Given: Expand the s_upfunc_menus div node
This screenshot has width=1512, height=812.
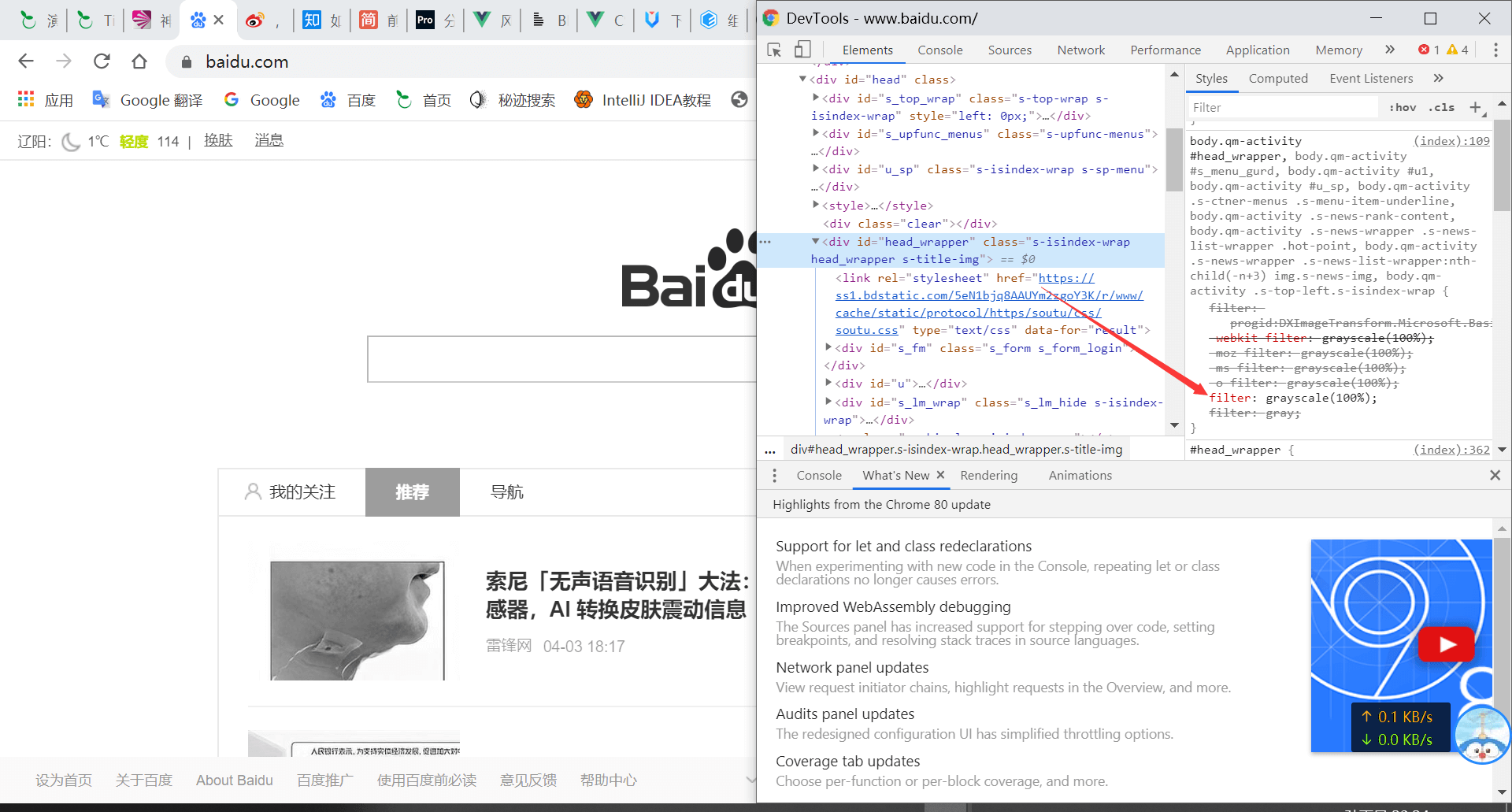Looking at the screenshot, I should tap(816, 134).
